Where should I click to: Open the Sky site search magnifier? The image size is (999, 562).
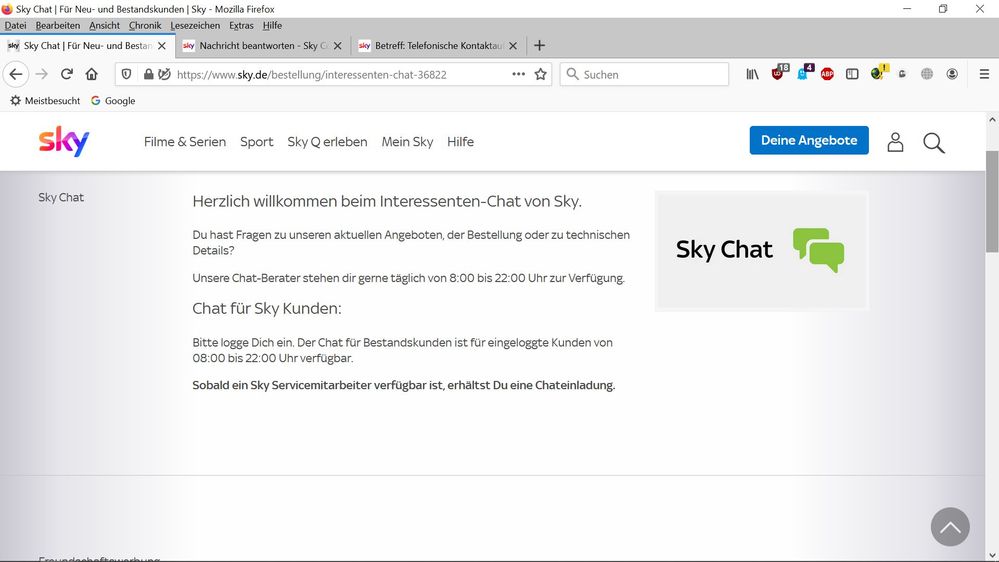(934, 143)
